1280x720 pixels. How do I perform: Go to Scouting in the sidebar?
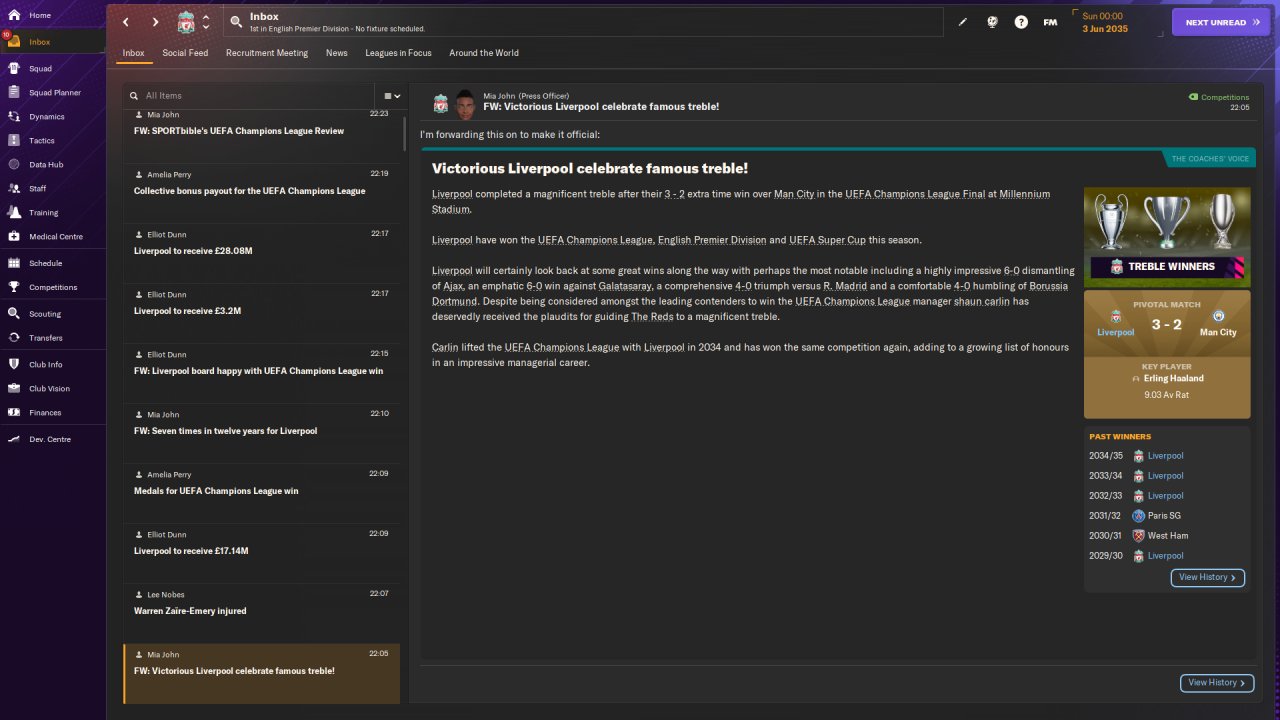(45, 314)
